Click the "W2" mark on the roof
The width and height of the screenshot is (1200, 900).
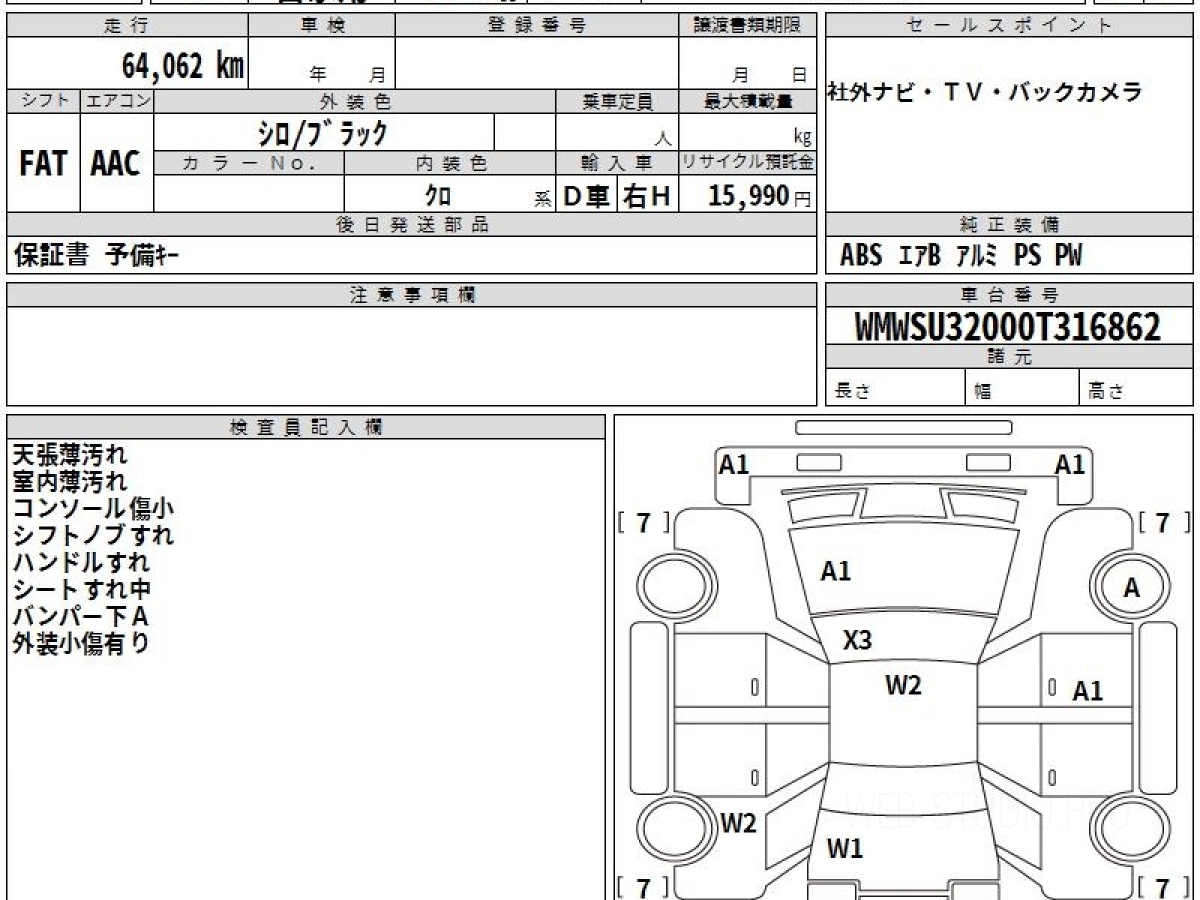903,686
